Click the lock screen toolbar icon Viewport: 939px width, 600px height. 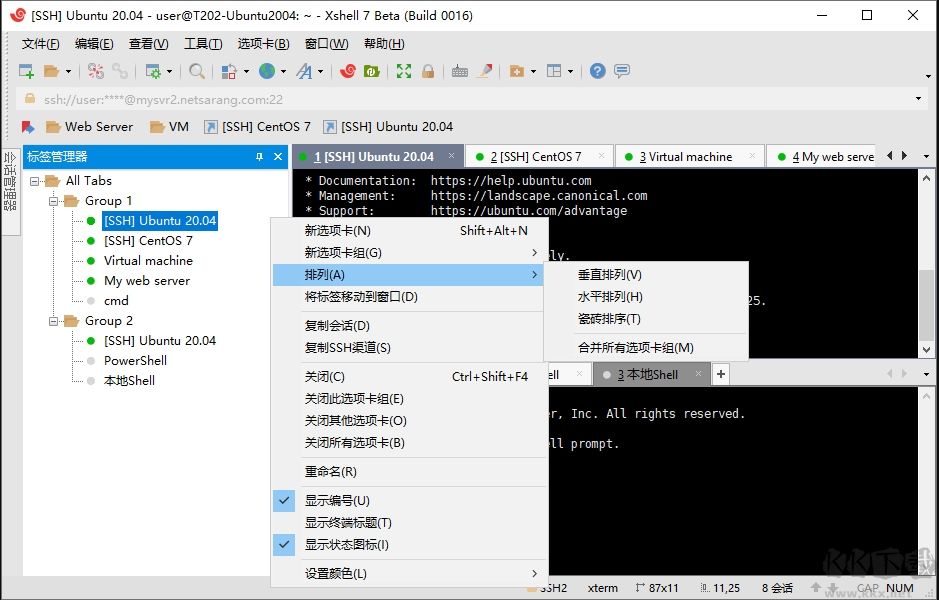click(427, 71)
